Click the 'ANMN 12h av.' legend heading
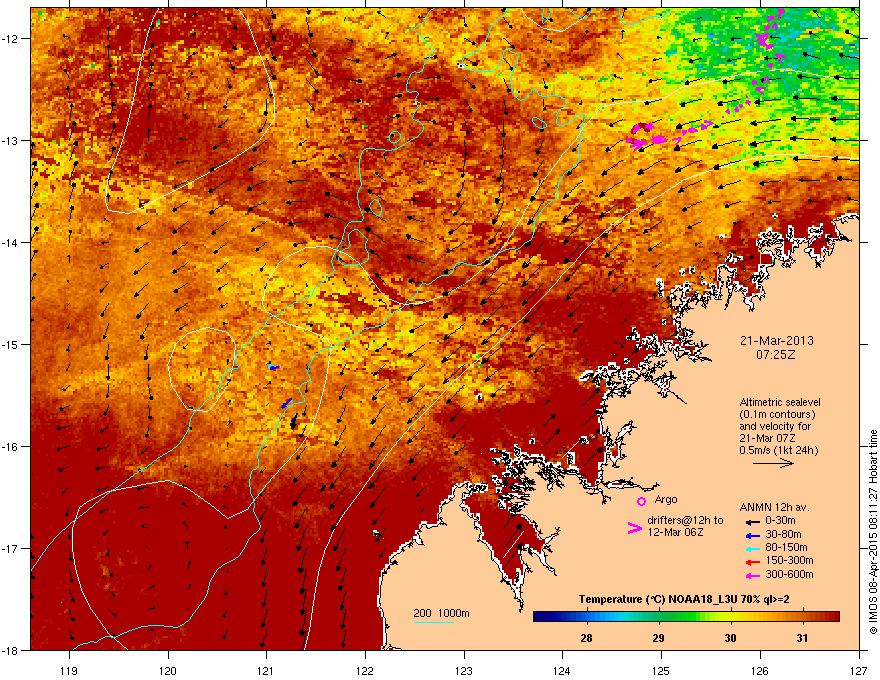The height and width of the screenshot is (680, 880). [774, 508]
